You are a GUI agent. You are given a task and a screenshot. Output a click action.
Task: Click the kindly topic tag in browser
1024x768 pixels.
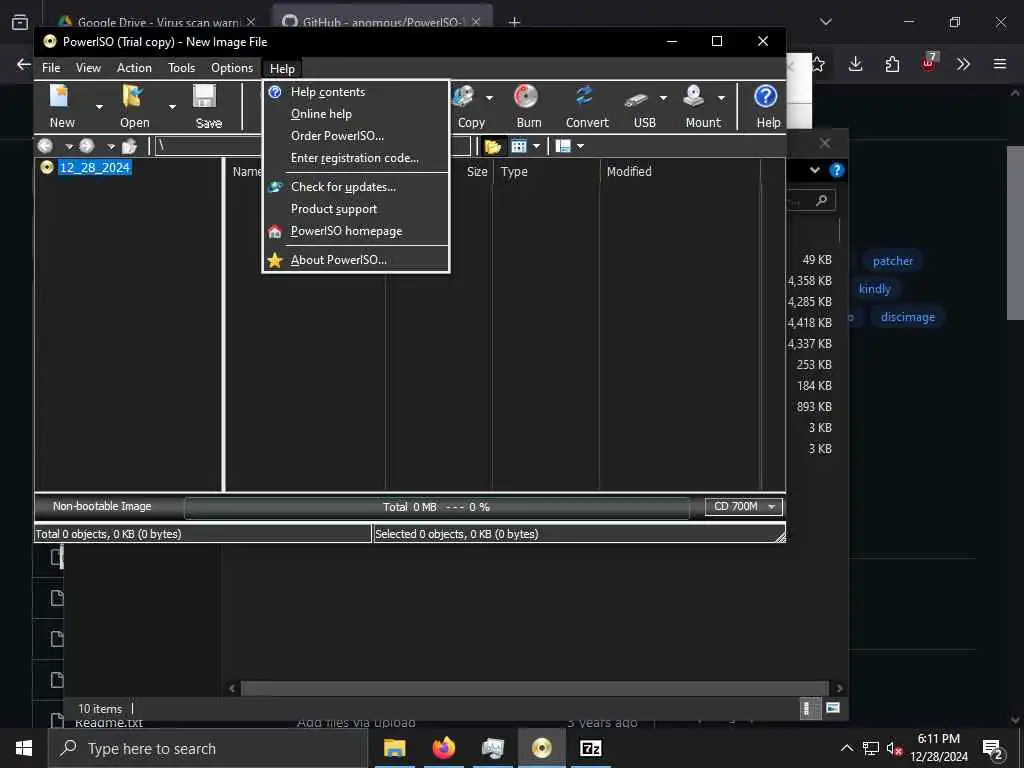[x=874, y=289]
